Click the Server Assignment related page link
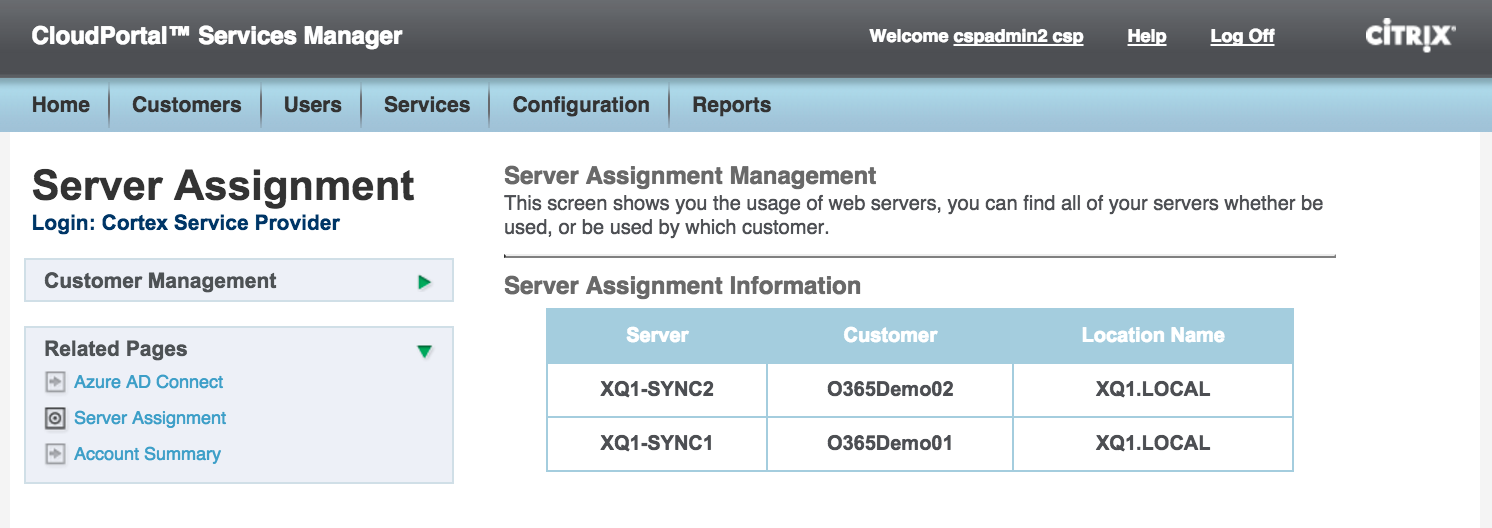Image resolution: width=1492 pixels, height=528 pixels. click(x=150, y=418)
